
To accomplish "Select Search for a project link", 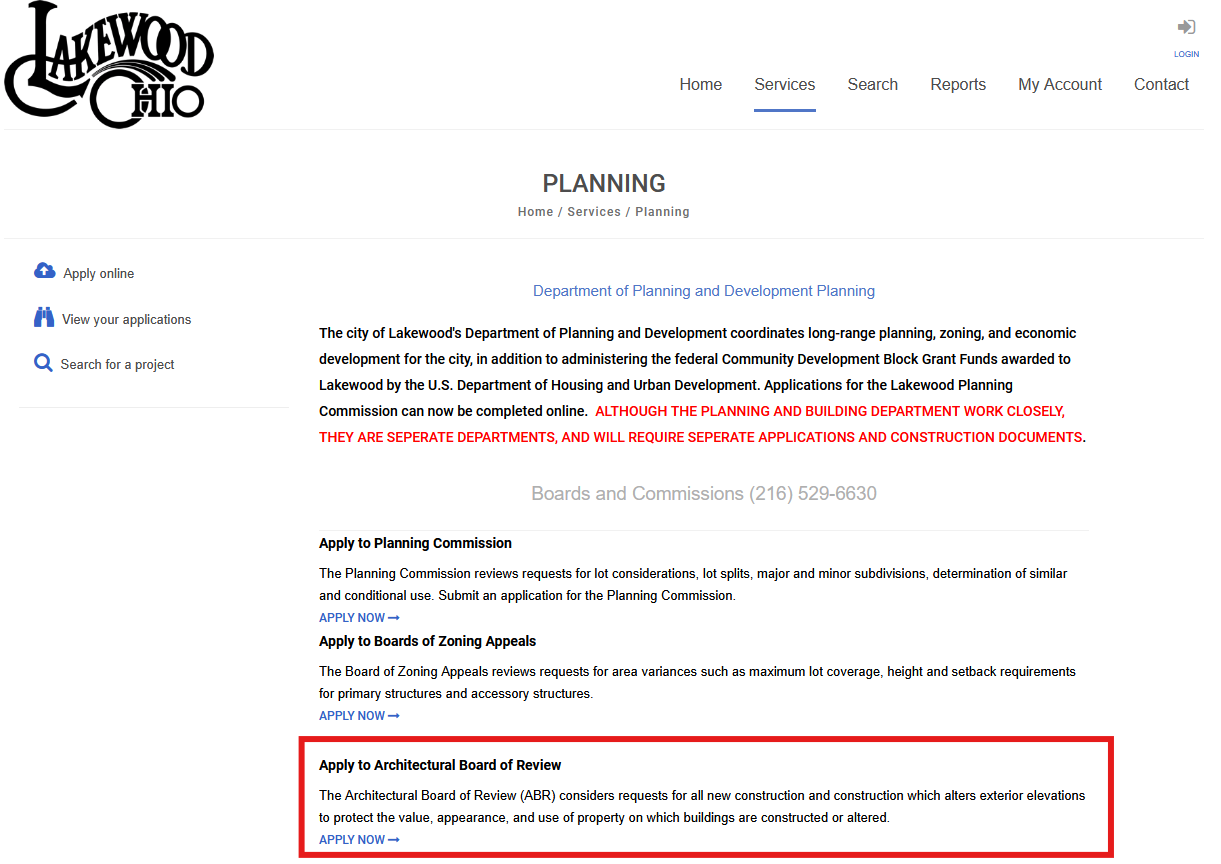I will 117,364.
